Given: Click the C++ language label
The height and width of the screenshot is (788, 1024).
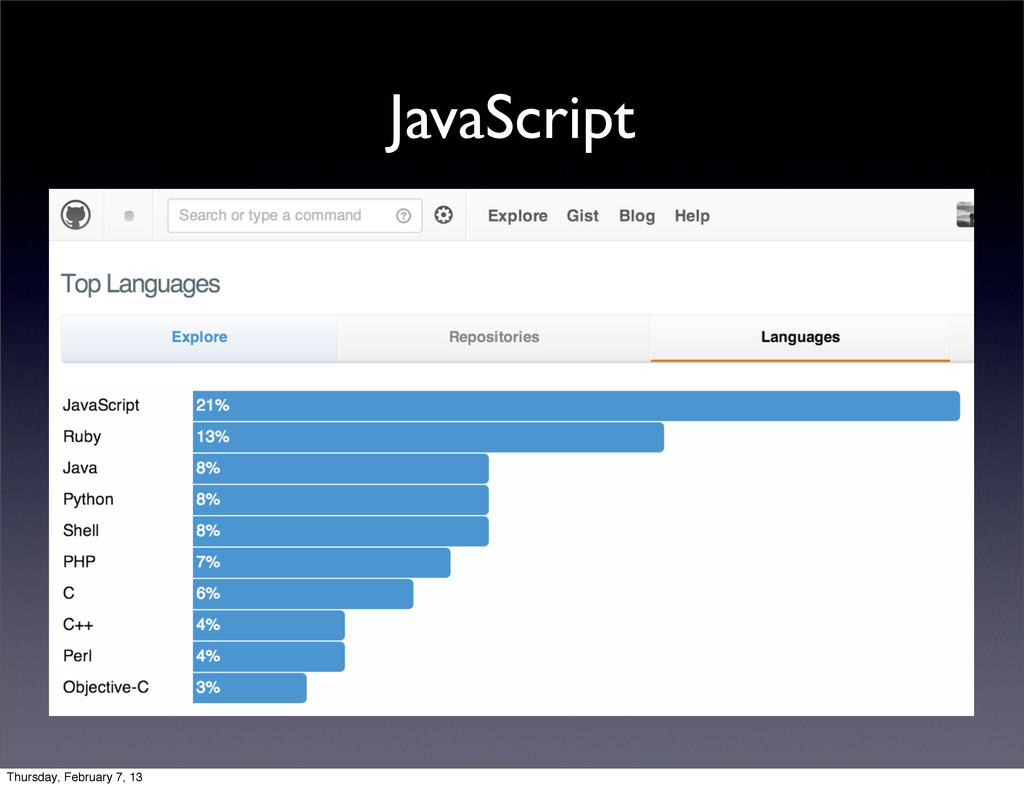Looking at the screenshot, I should [x=78, y=625].
